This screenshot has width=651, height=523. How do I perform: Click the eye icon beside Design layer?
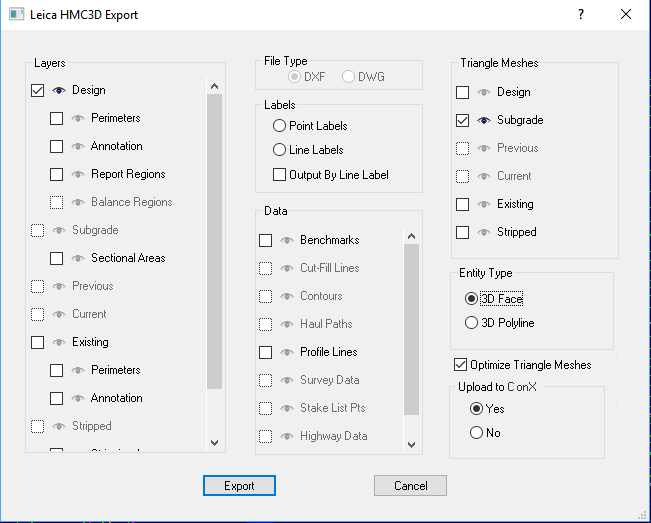[58, 90]
